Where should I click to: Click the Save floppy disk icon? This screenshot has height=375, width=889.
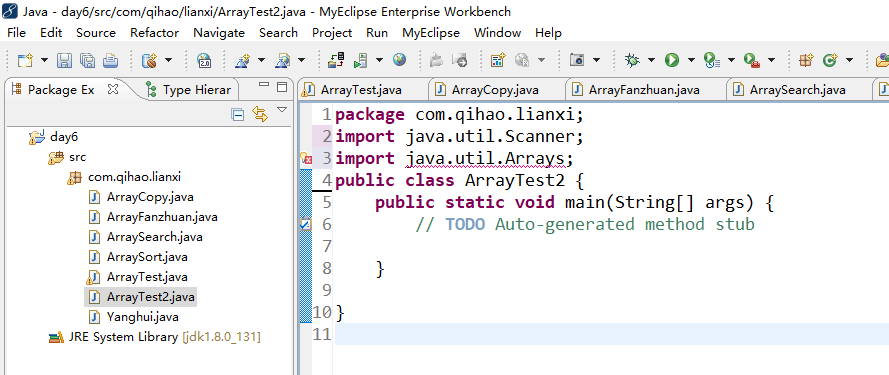pyautogui.click(x=65, y=60)
